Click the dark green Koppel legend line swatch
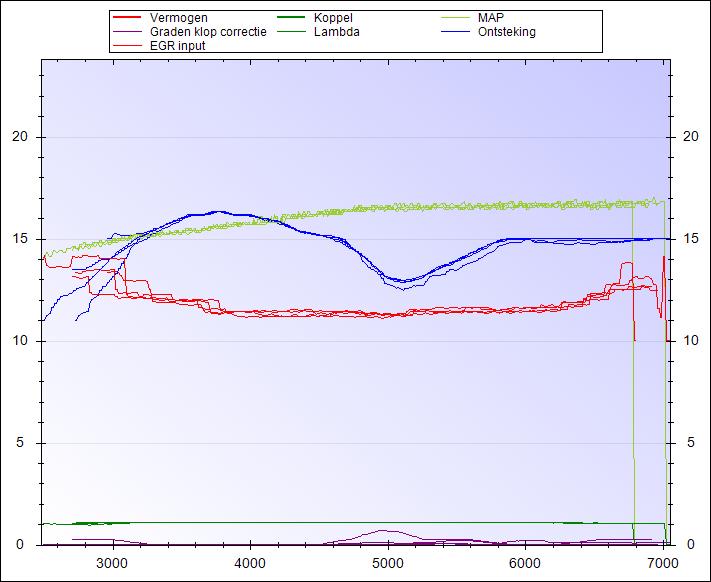This screenshot has height=582, width=711. (291, 18)
